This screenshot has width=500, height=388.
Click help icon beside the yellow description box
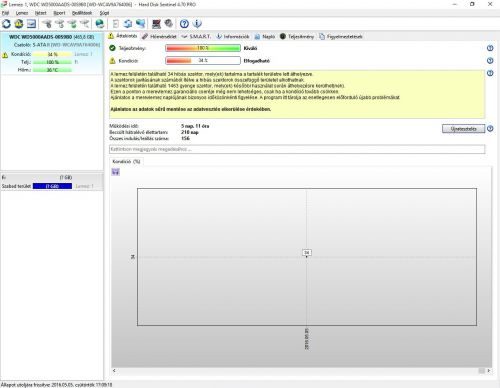(490, 73)
